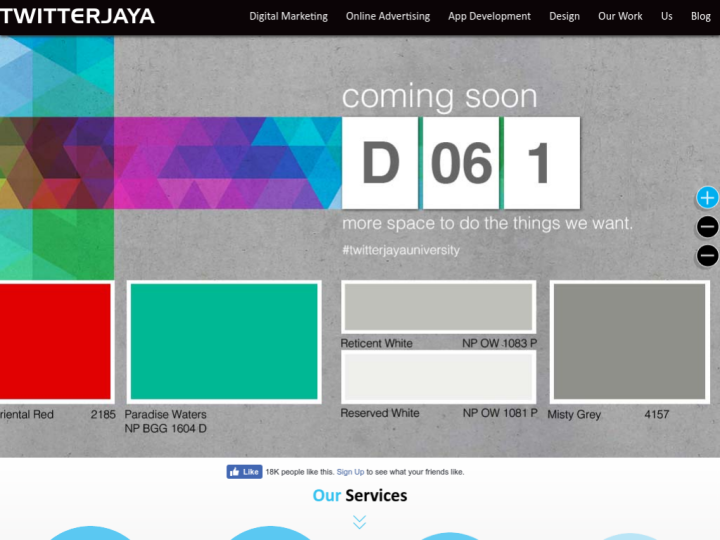Select Design in the navigation bar
The width and height of the screenshot is (720, 540).
pyautogui.click(x=564, y=17)
